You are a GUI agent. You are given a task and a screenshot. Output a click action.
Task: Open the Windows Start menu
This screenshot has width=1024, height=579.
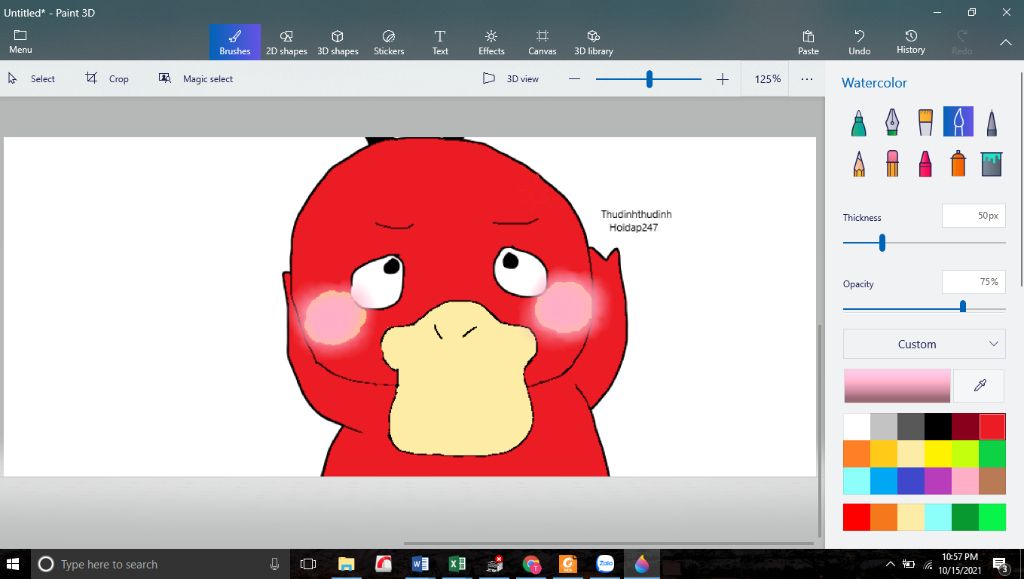pyautogui.click(x=13, y=564)
